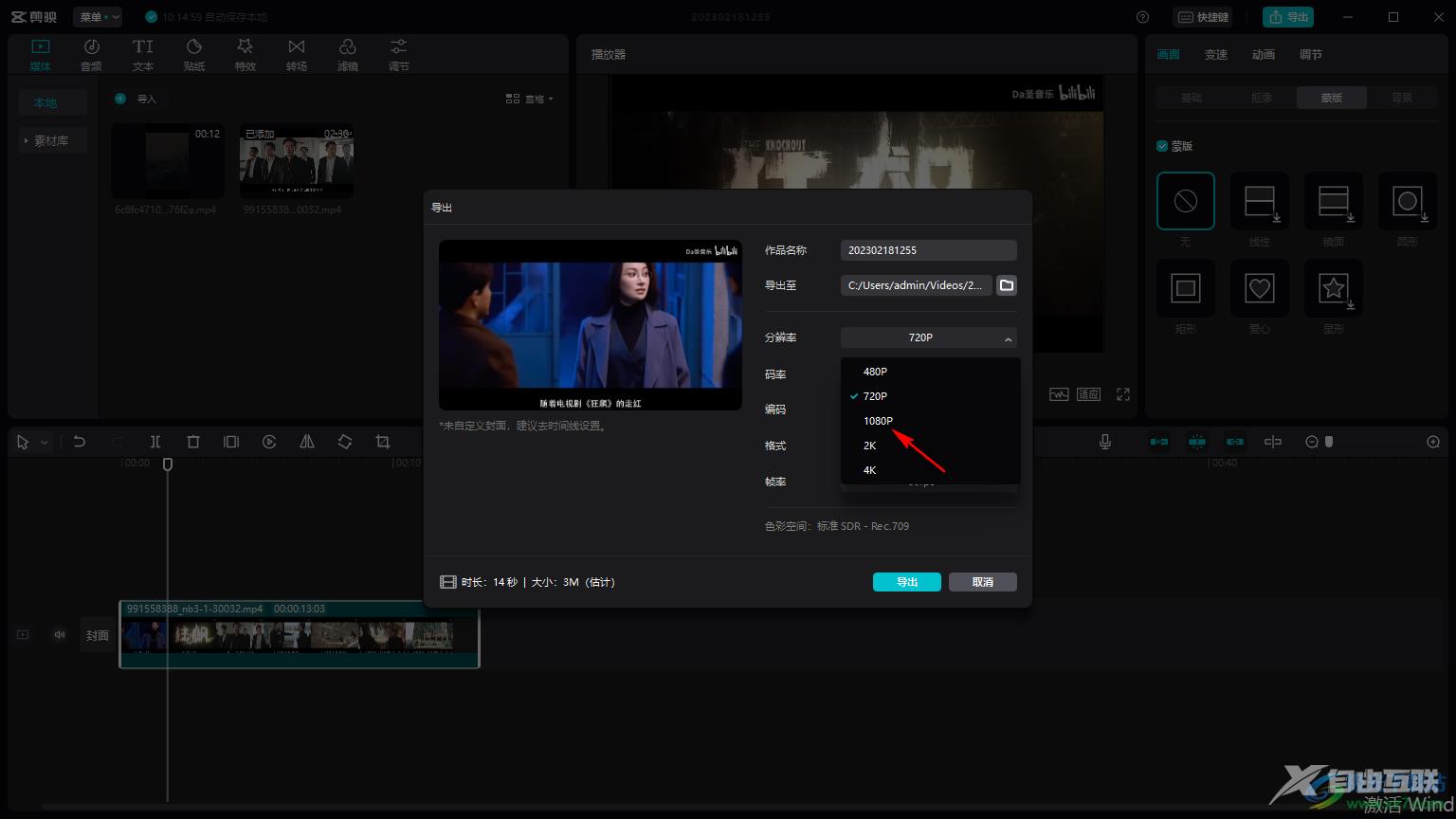The height and width of the screenshot is (819, 1456).
Task: Click the freeze frame tool icon
Action: point(231,442)
